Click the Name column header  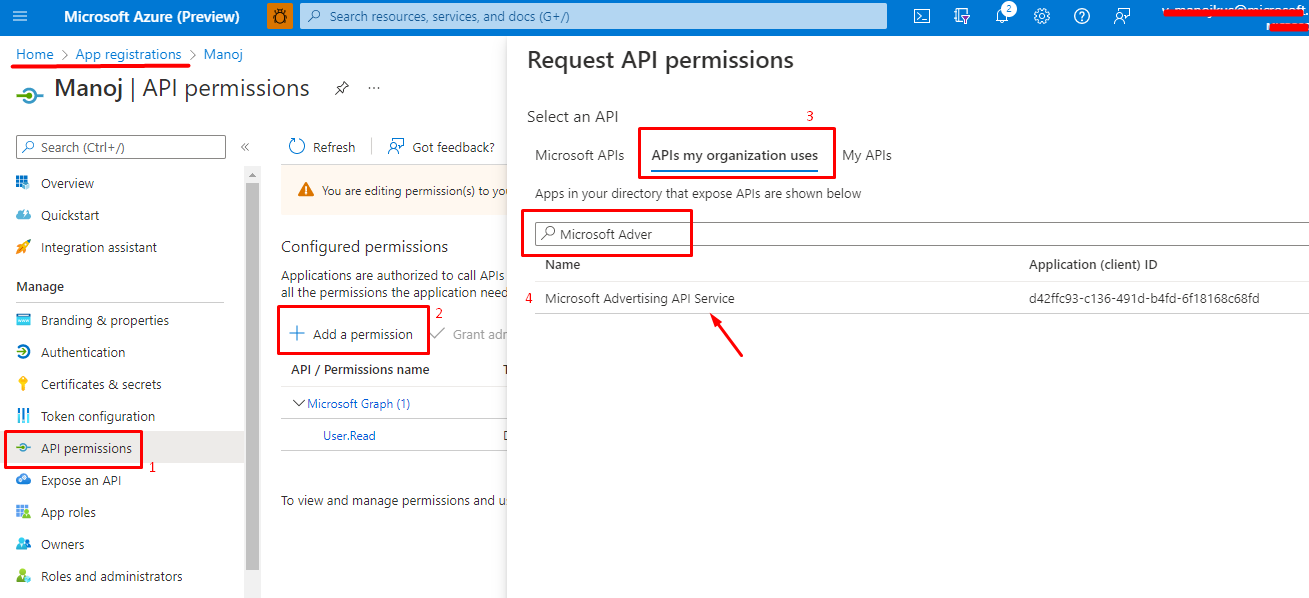[562, 265]
